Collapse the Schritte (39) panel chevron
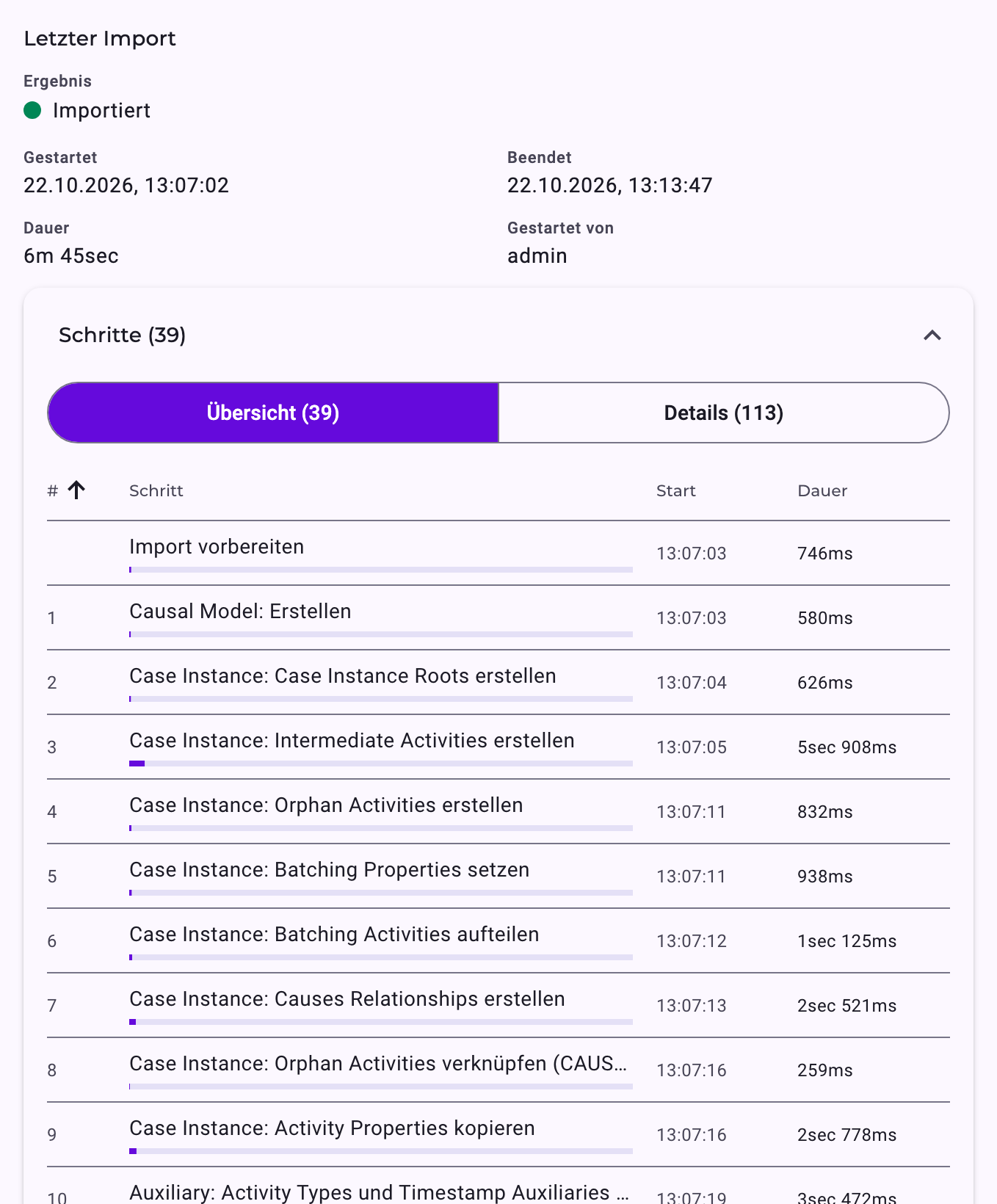Image resolution: width=997 pixels, height=1204 pixels. 932,336
